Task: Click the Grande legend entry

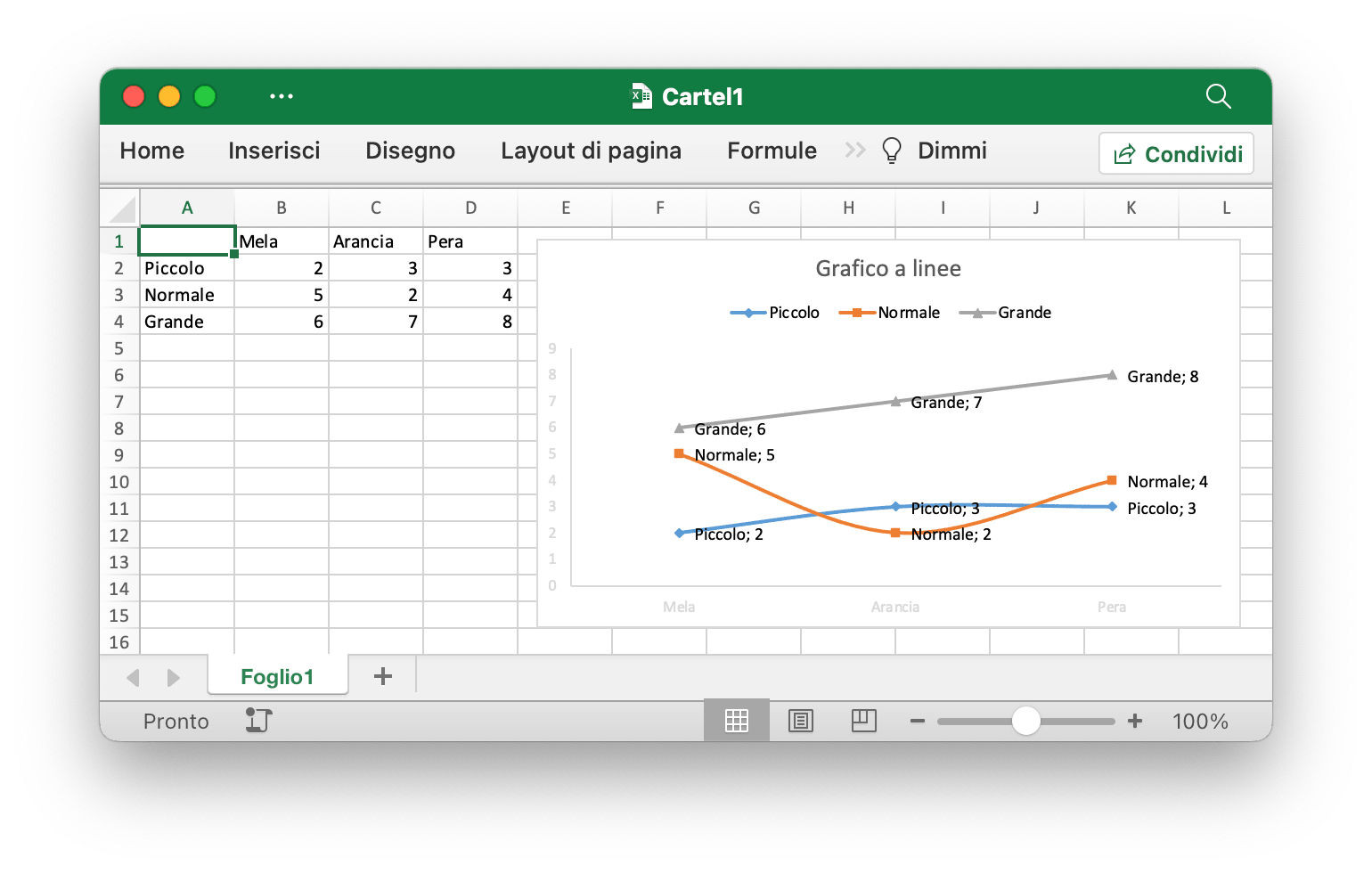Action: 1006,313
